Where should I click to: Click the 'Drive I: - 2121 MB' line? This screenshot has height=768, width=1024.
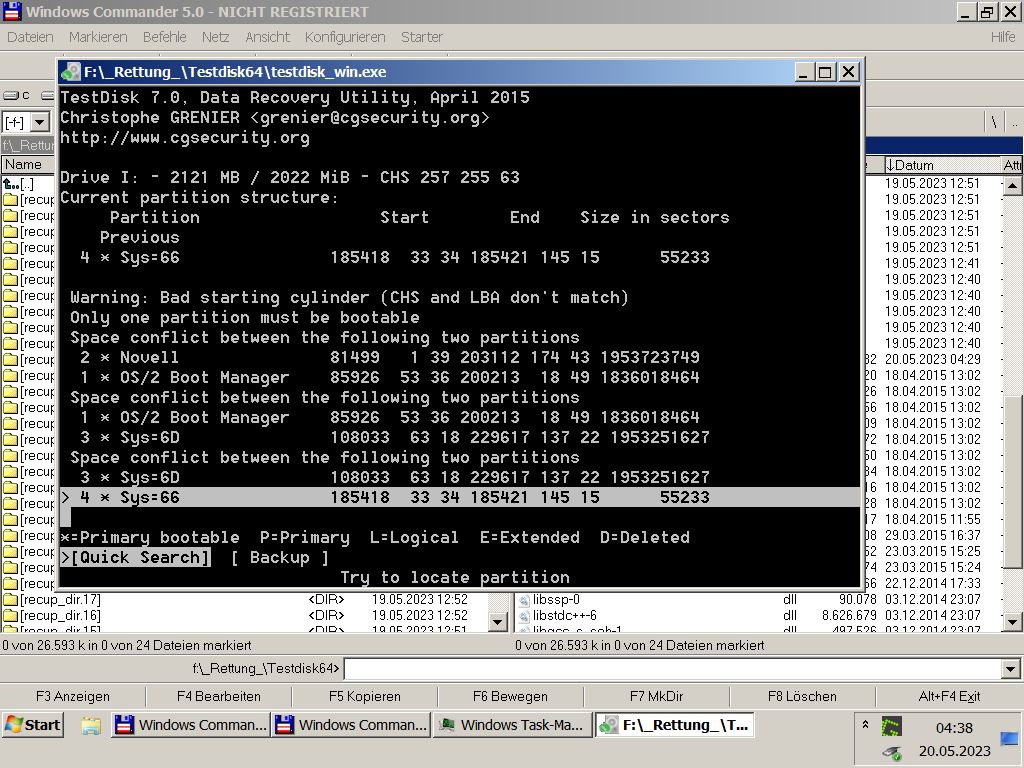290,178
